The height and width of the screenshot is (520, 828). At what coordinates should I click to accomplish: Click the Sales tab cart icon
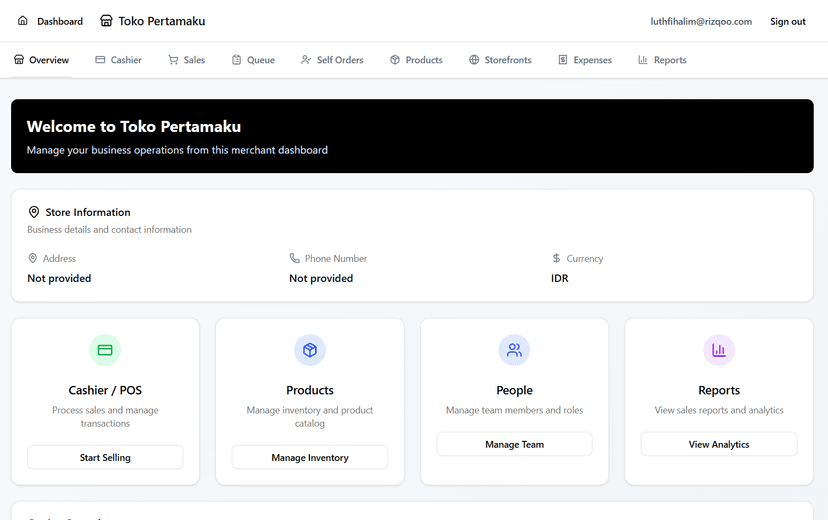(173, 60)
